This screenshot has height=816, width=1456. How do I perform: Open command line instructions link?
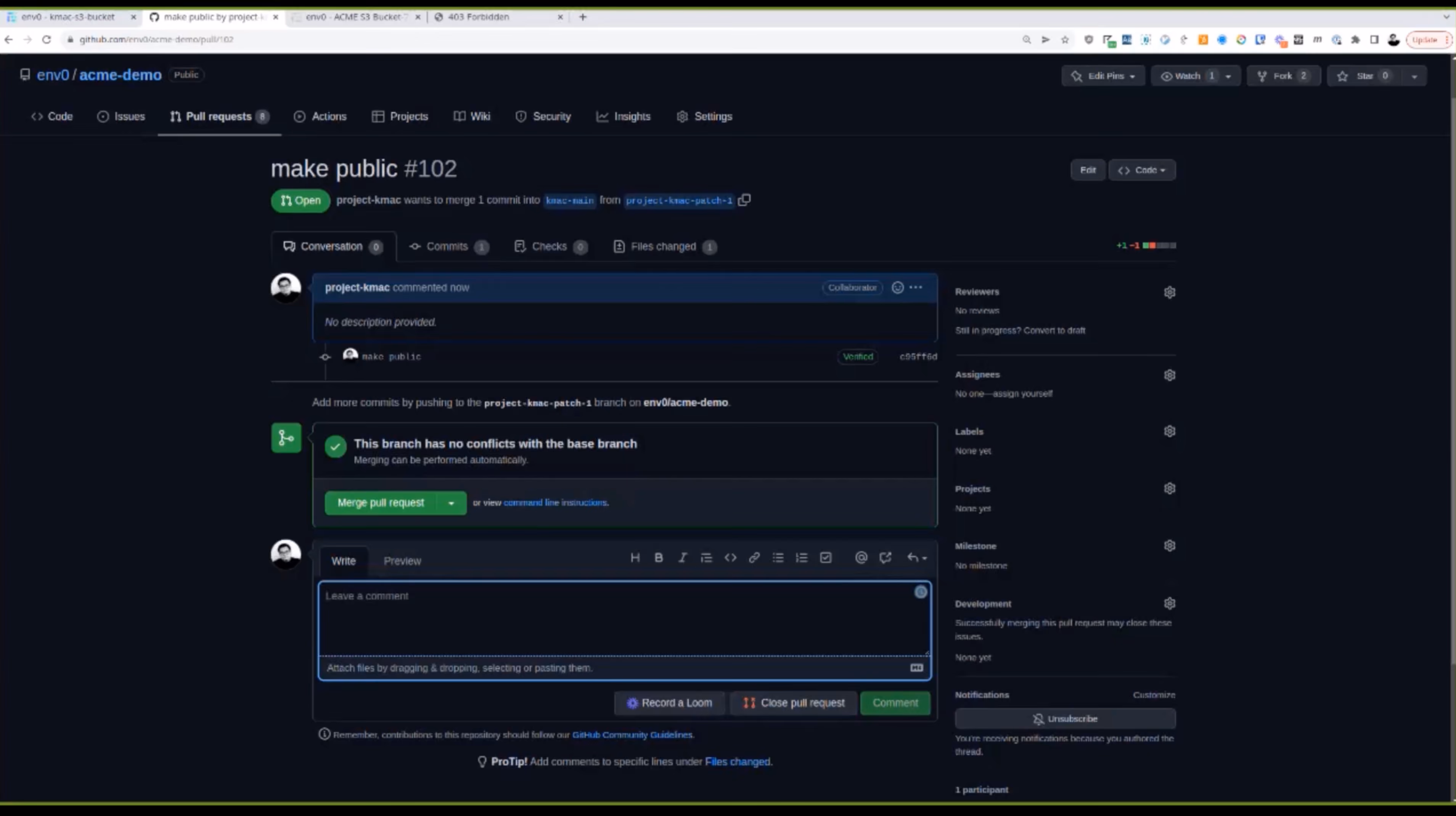coord(556,502)
